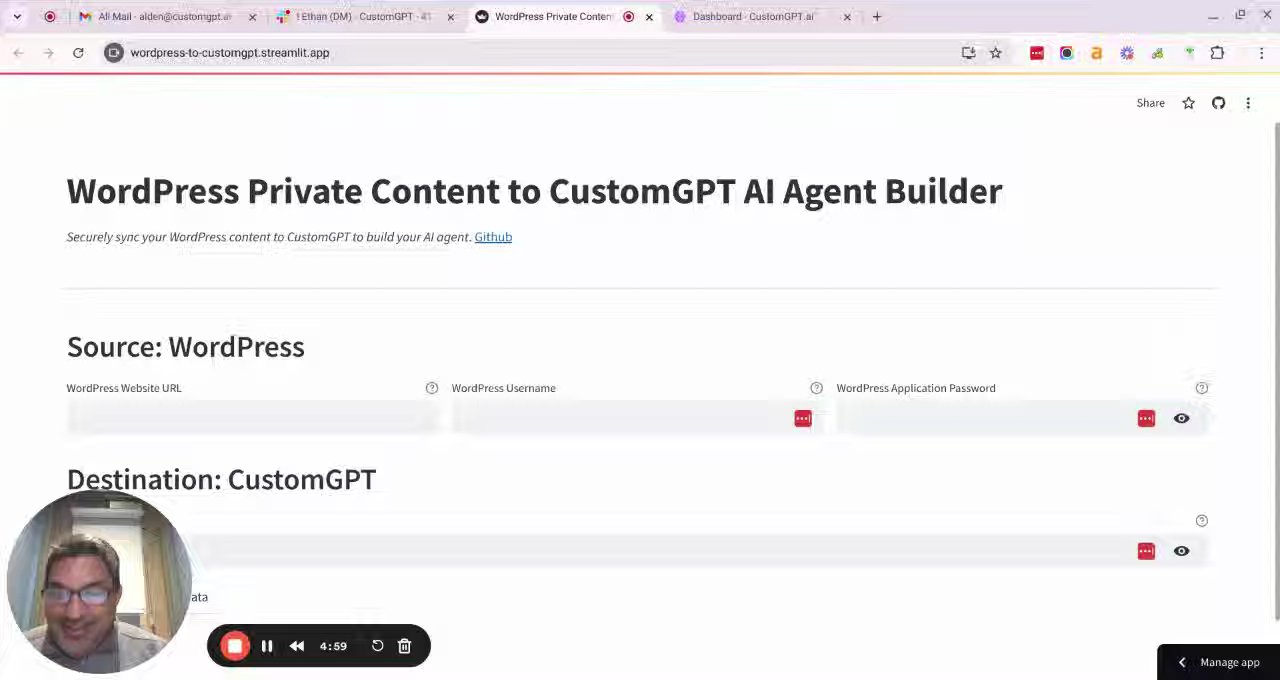Open password manager icon in Application Password field
This screenshot has height=680, width=1280.
[1146, 419]
